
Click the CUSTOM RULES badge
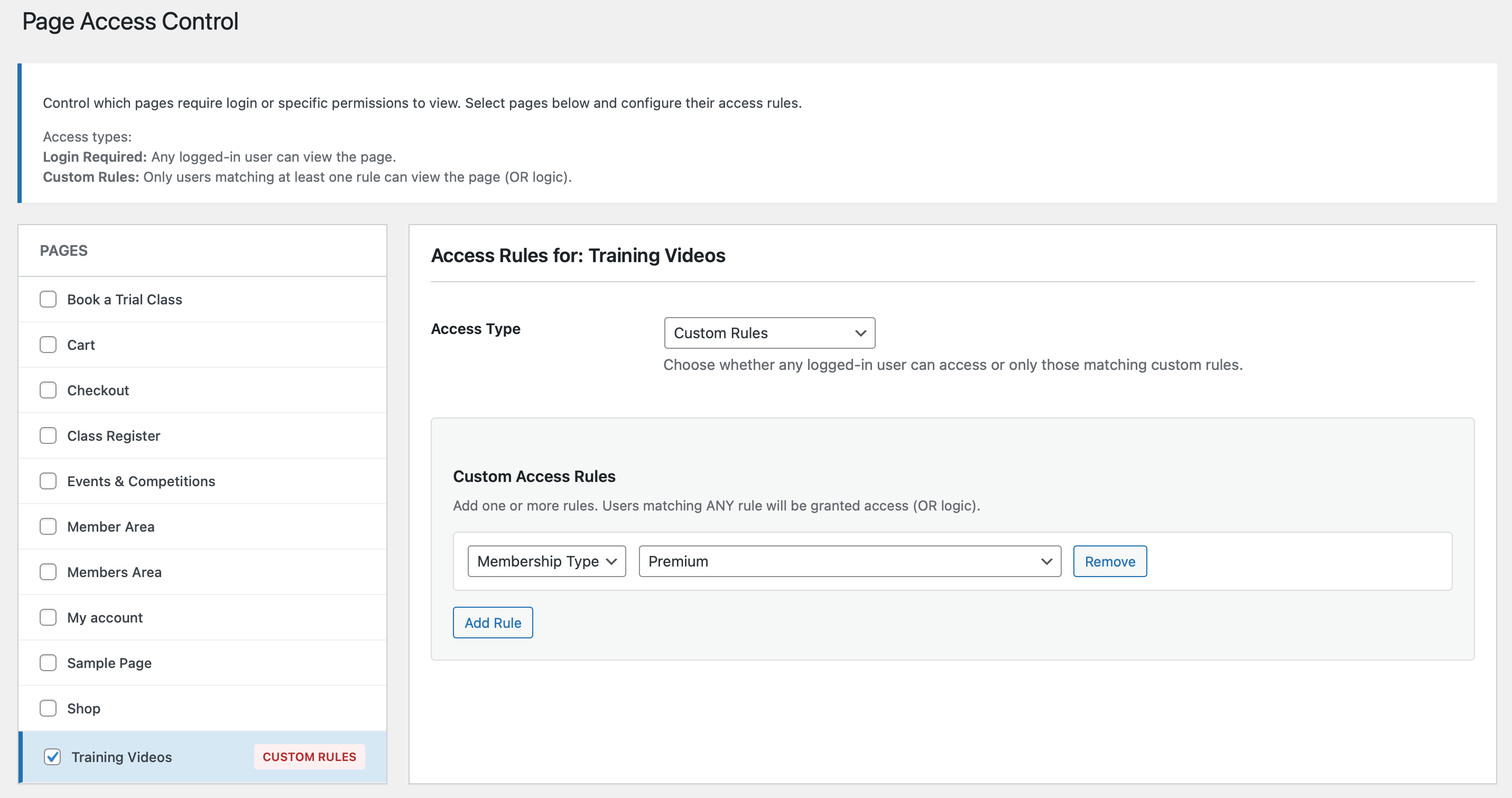point(309,757)
